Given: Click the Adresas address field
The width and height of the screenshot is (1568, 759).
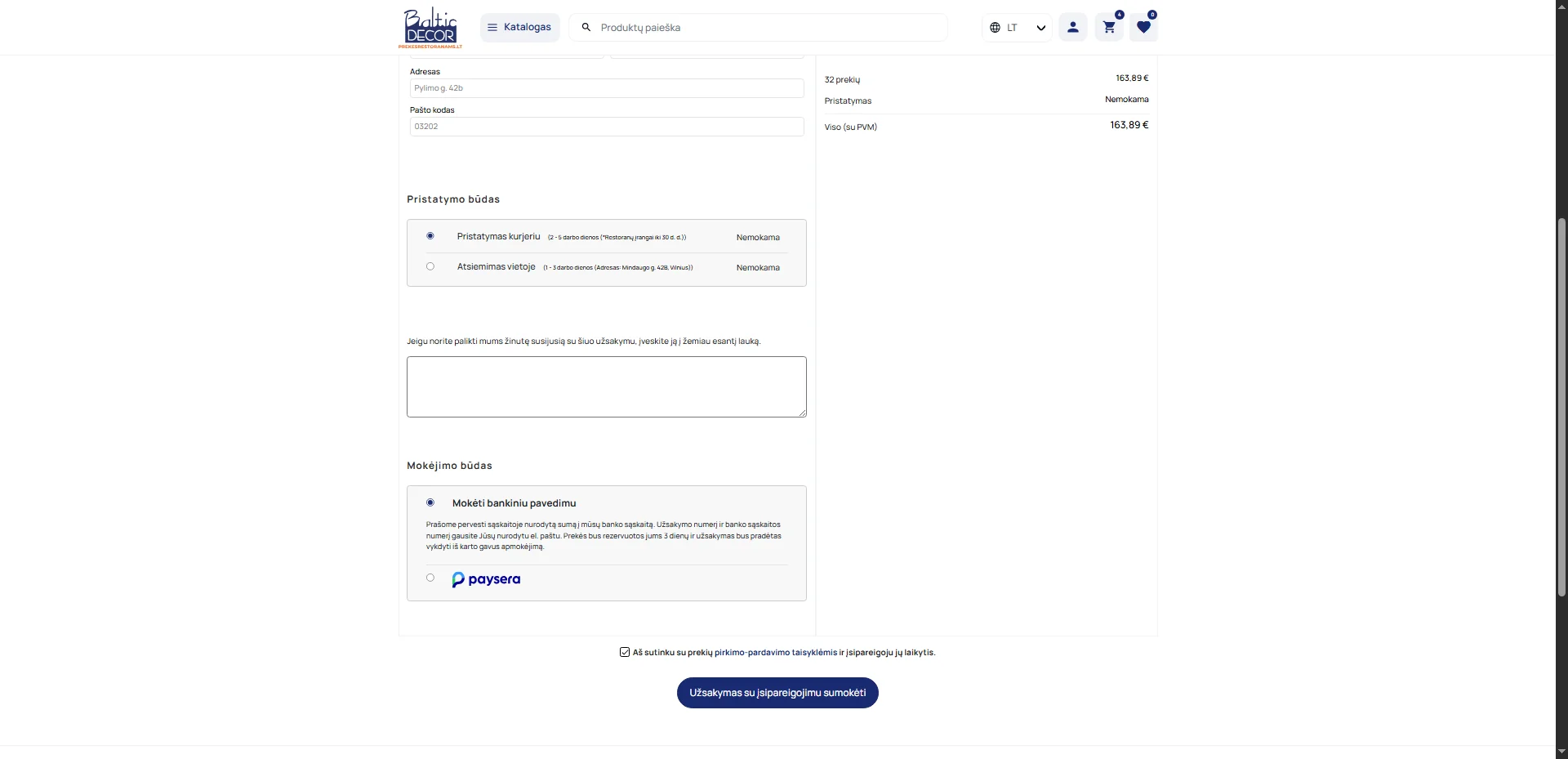Looking at the screenshot, I should (x=606, y=87).
